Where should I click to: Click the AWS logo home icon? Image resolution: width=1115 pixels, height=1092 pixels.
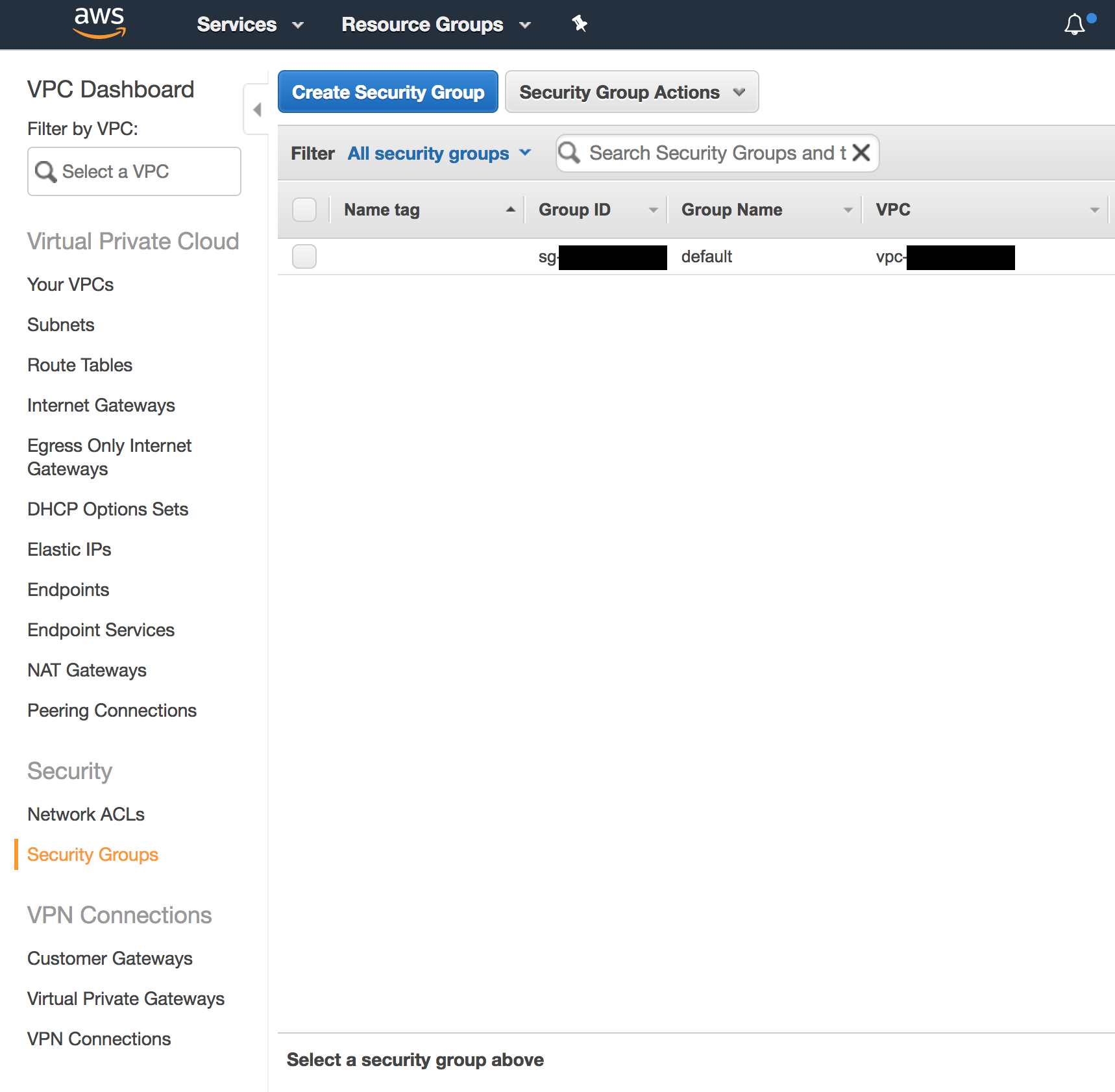coord(99,23)
